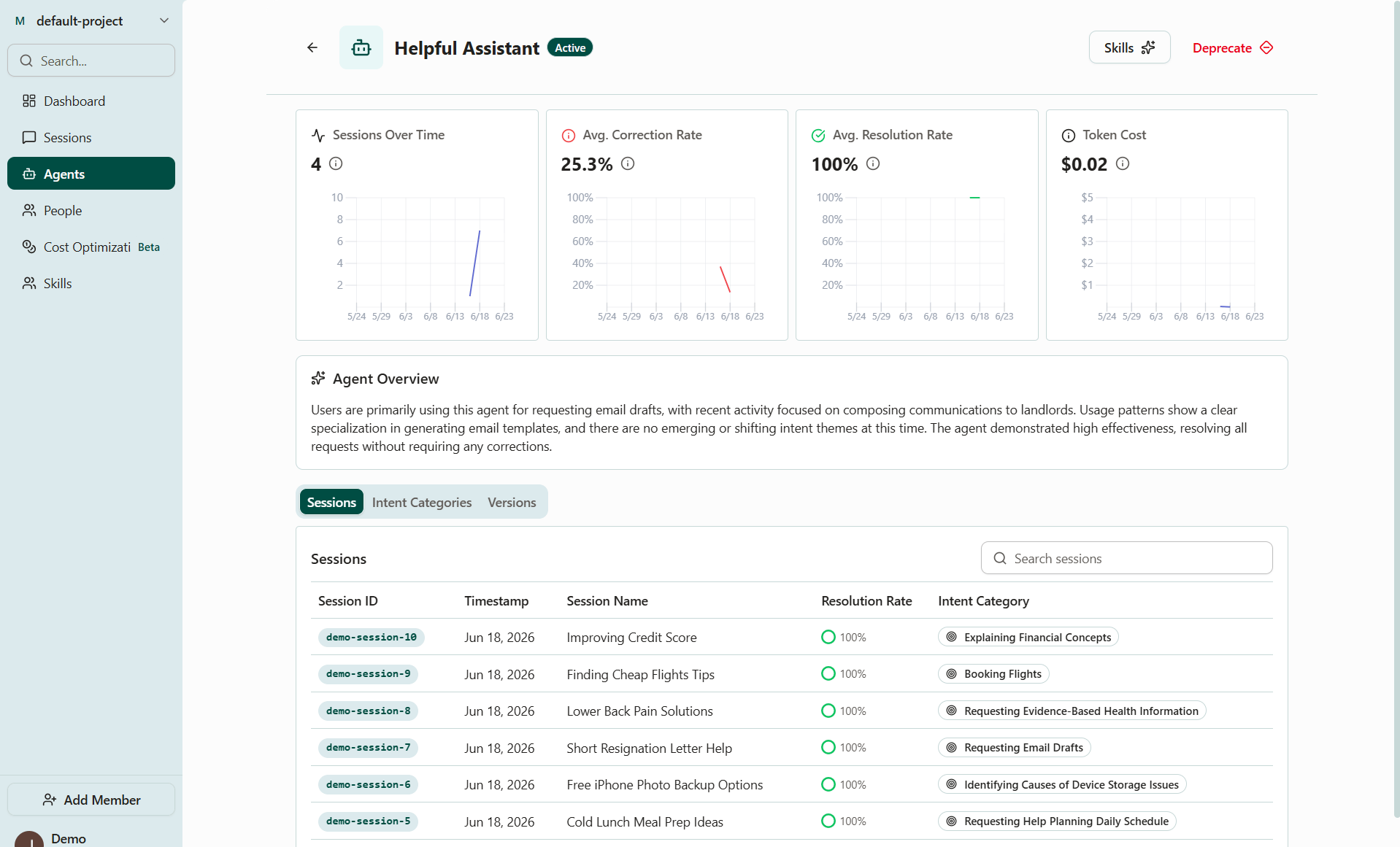Open the demo-session-9 link
The image size is (1400, 847).
[368, 673]
